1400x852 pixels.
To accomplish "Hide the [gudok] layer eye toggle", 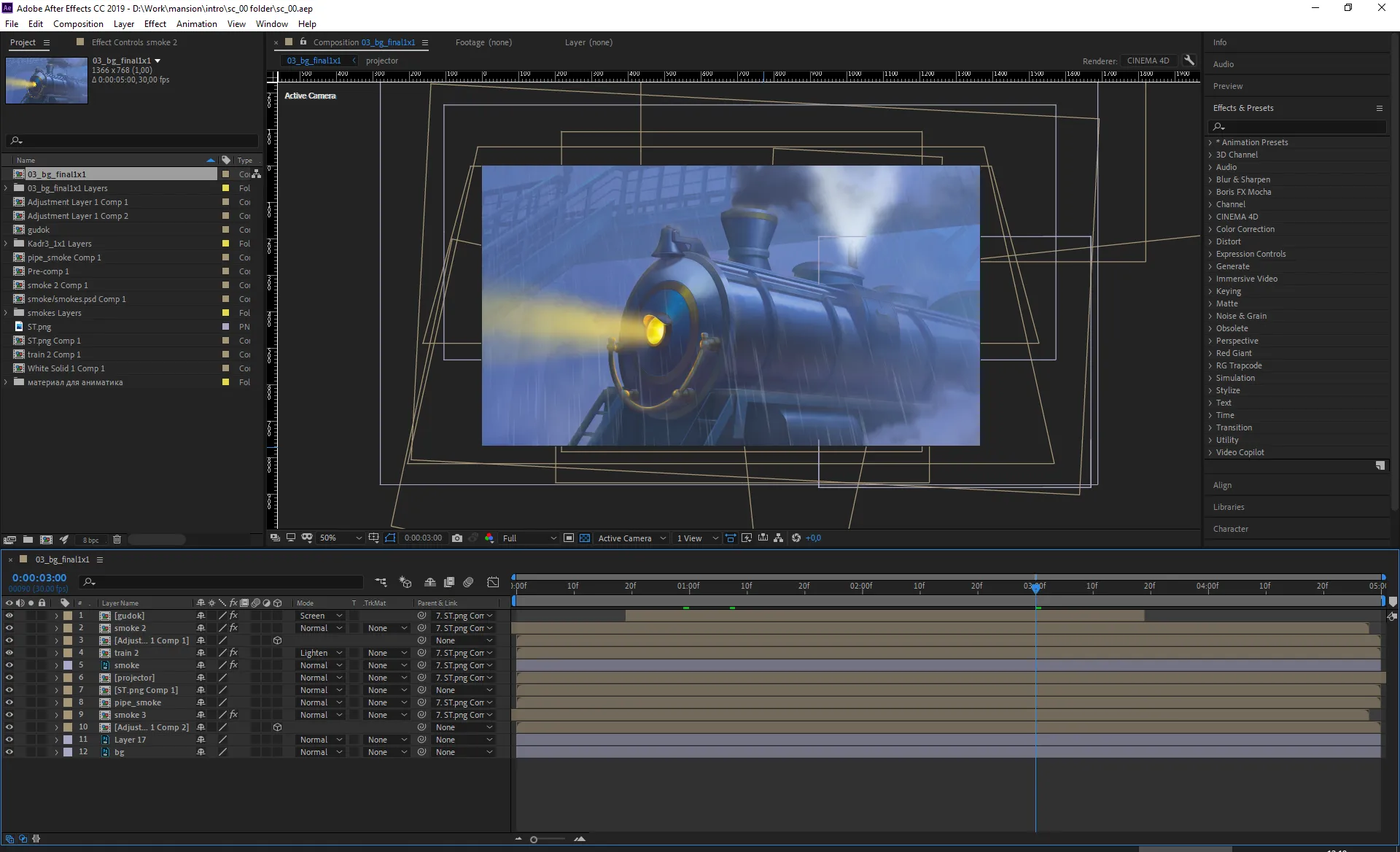I will click(x=9, y=616).
